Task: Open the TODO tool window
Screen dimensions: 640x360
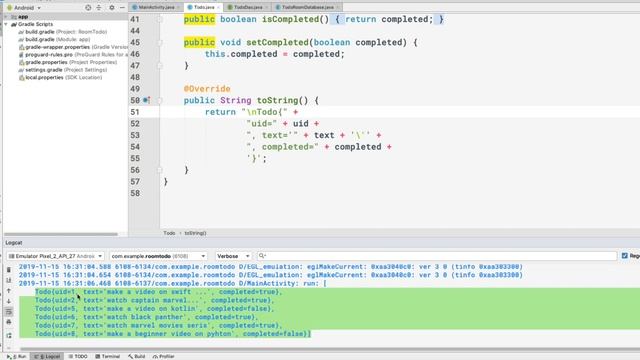Action: coord(78,356)
